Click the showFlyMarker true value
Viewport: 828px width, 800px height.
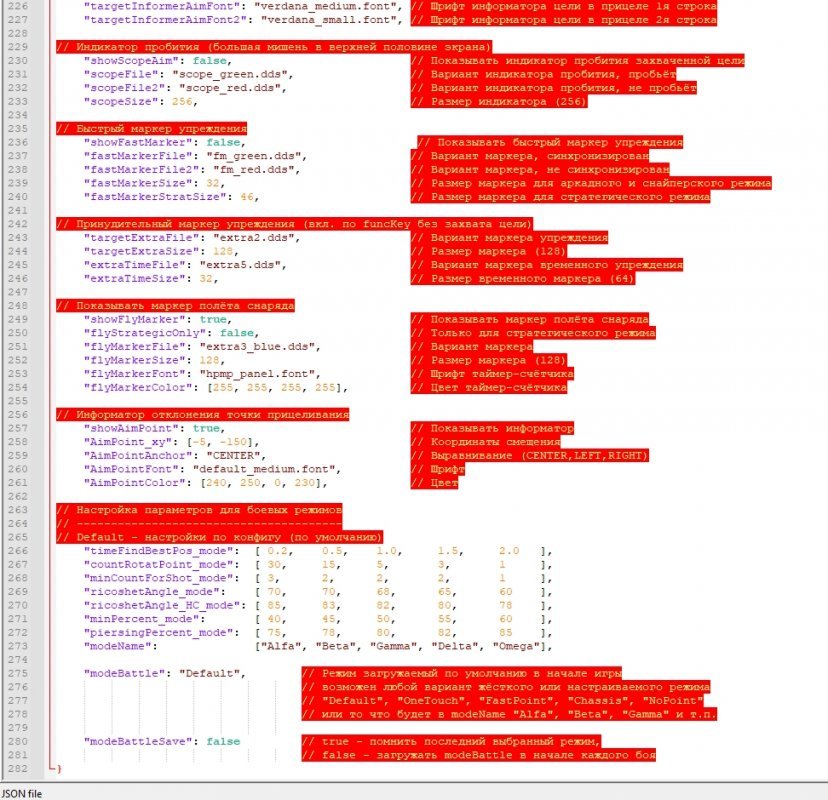[214, 318]
